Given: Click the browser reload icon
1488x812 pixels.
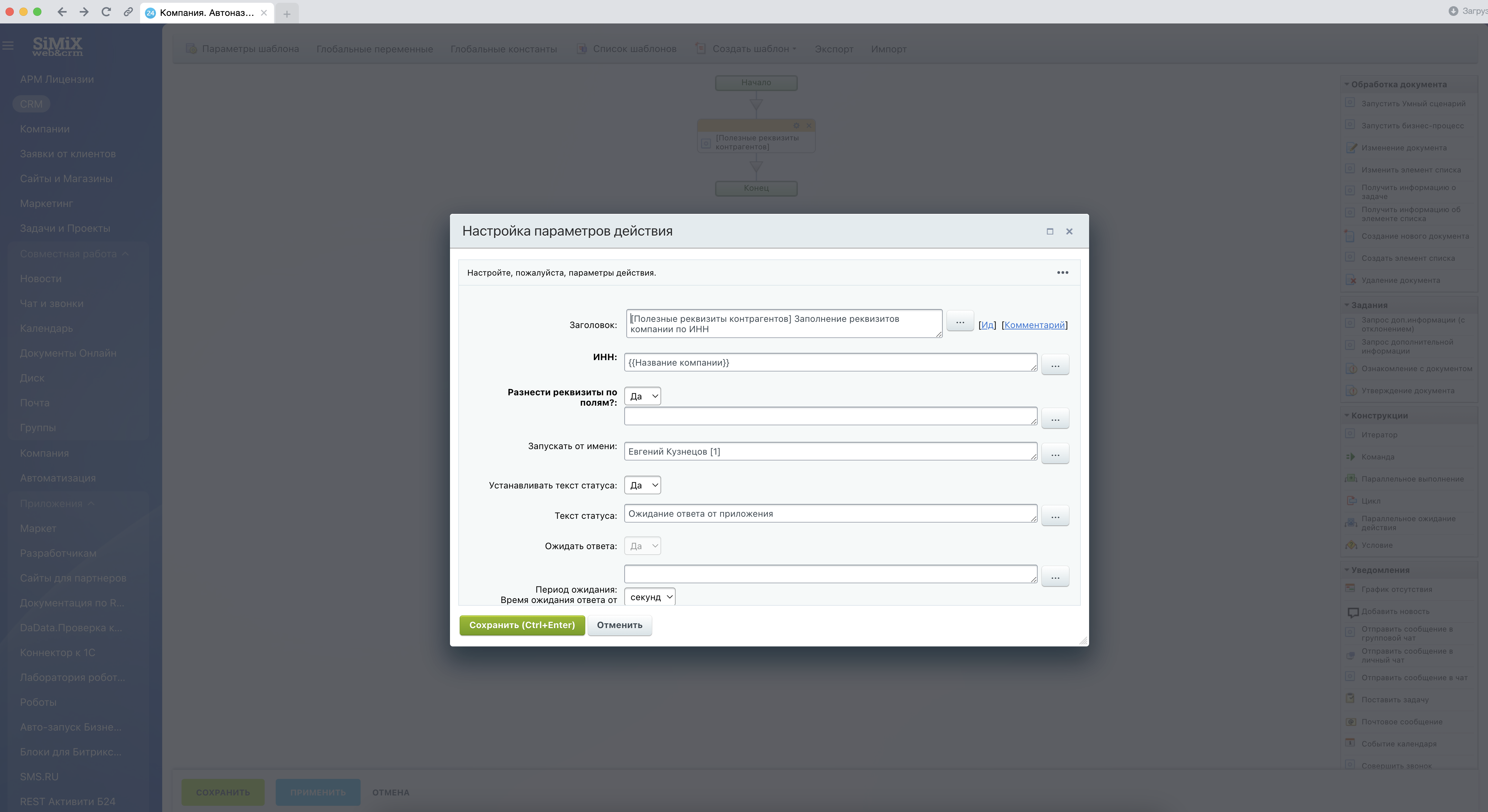Looking at the screenshot, I should click(x=106, y=12).
